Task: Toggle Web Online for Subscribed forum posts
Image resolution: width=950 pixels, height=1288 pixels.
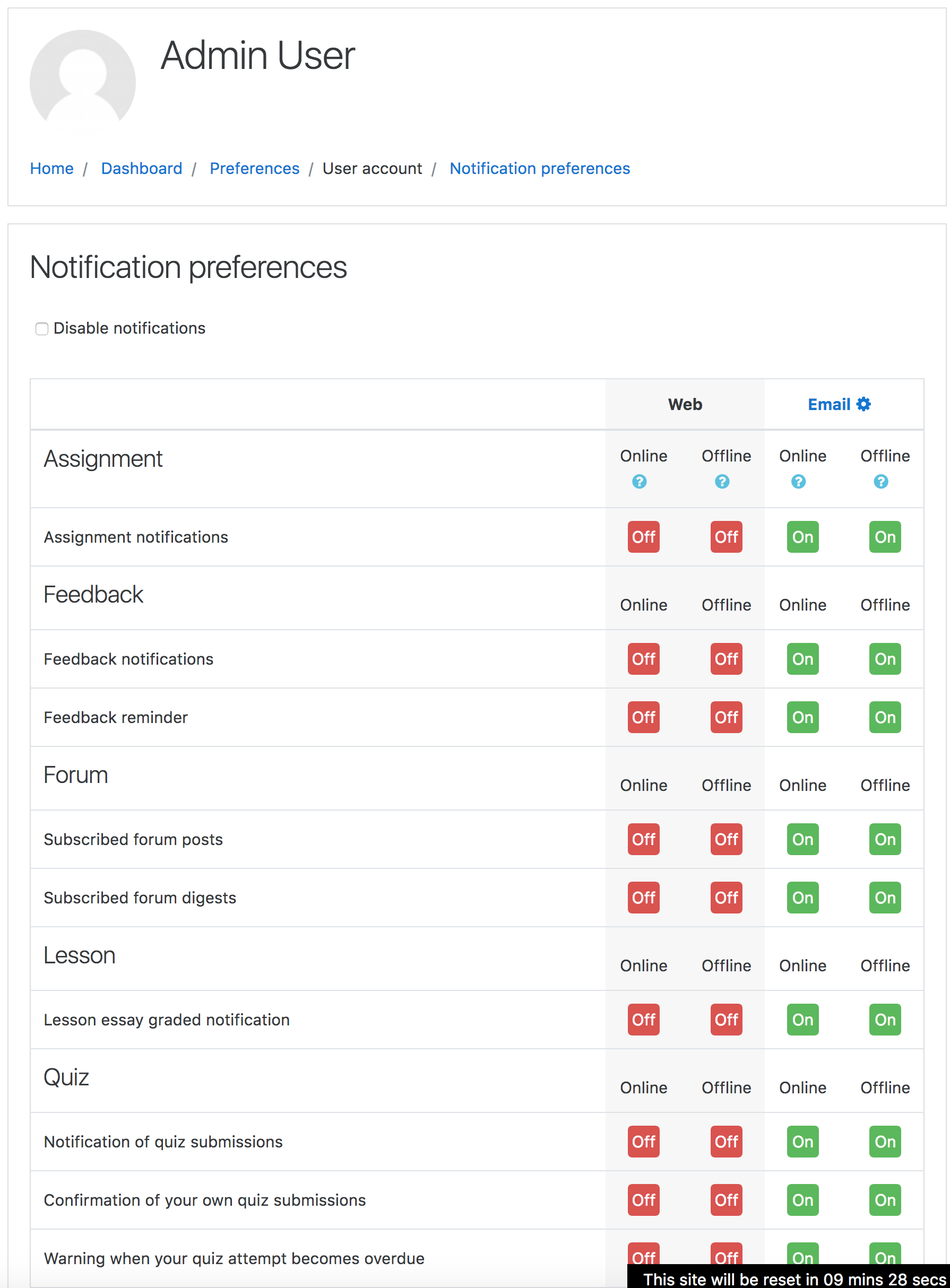Action: coord(643,839)
